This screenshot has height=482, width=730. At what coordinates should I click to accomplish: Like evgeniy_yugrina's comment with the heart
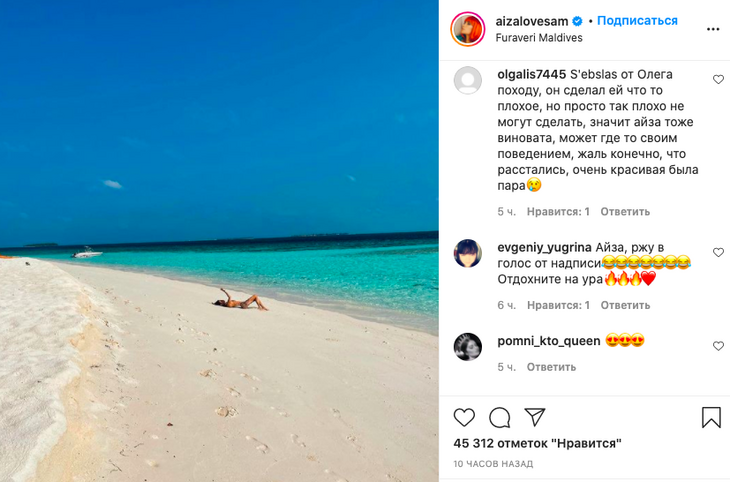(x=718, y=252)
